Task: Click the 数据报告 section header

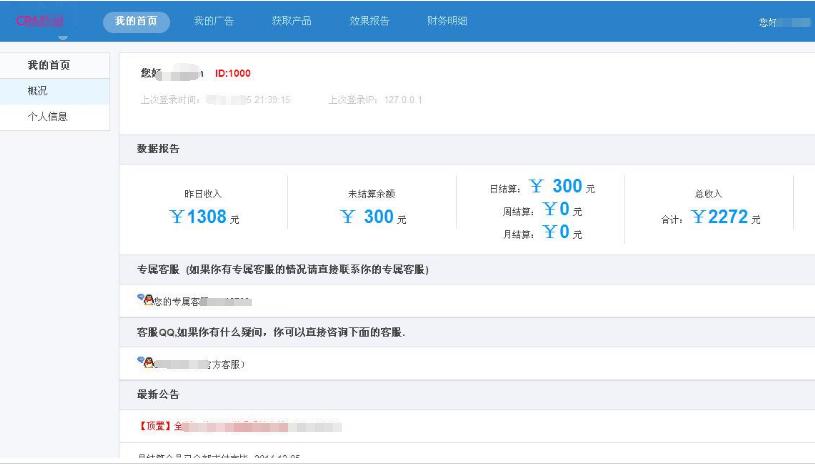Action: (158, 149)
